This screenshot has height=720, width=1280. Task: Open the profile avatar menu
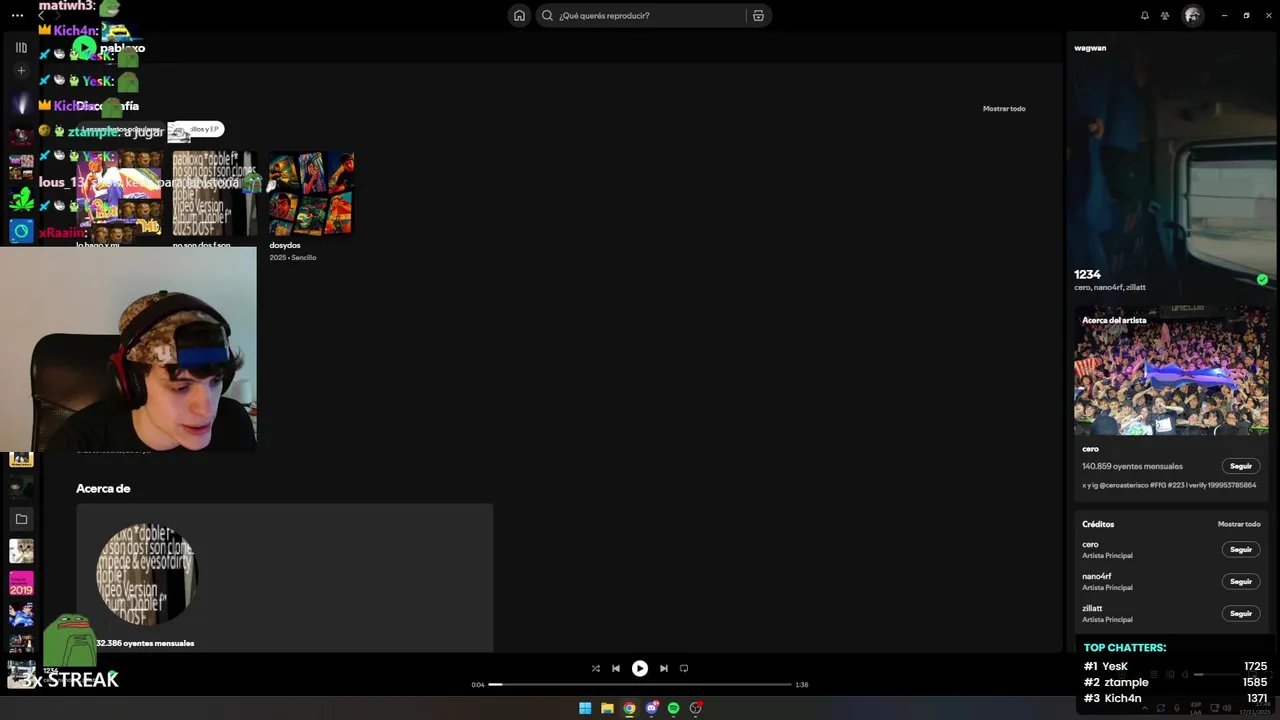[x=1192, y=15]
